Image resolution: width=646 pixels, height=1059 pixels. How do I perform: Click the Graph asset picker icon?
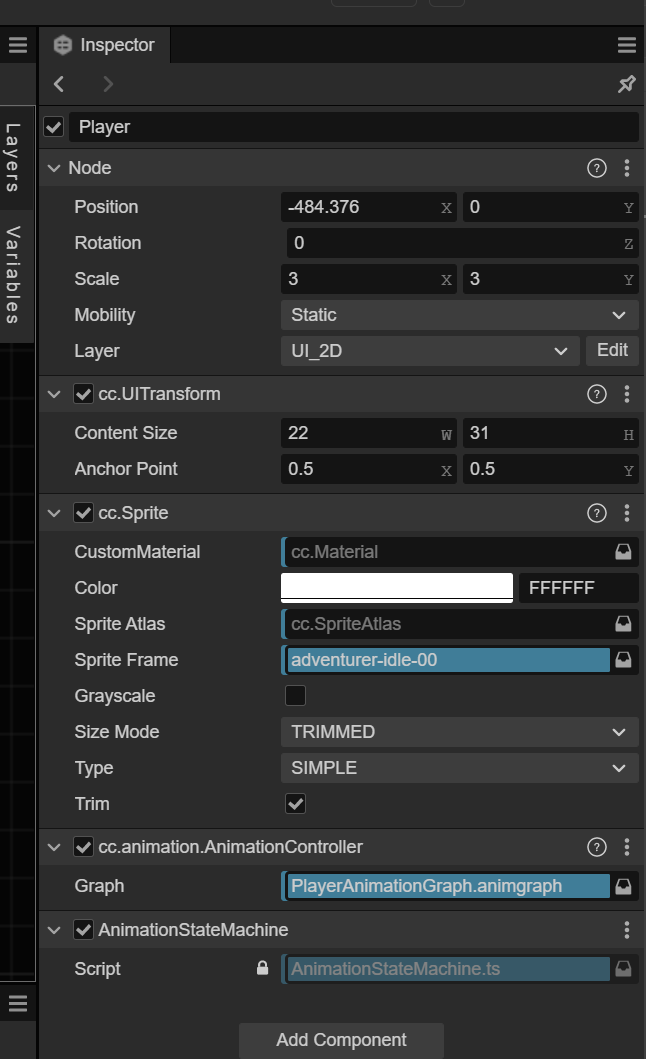(624, 886)
